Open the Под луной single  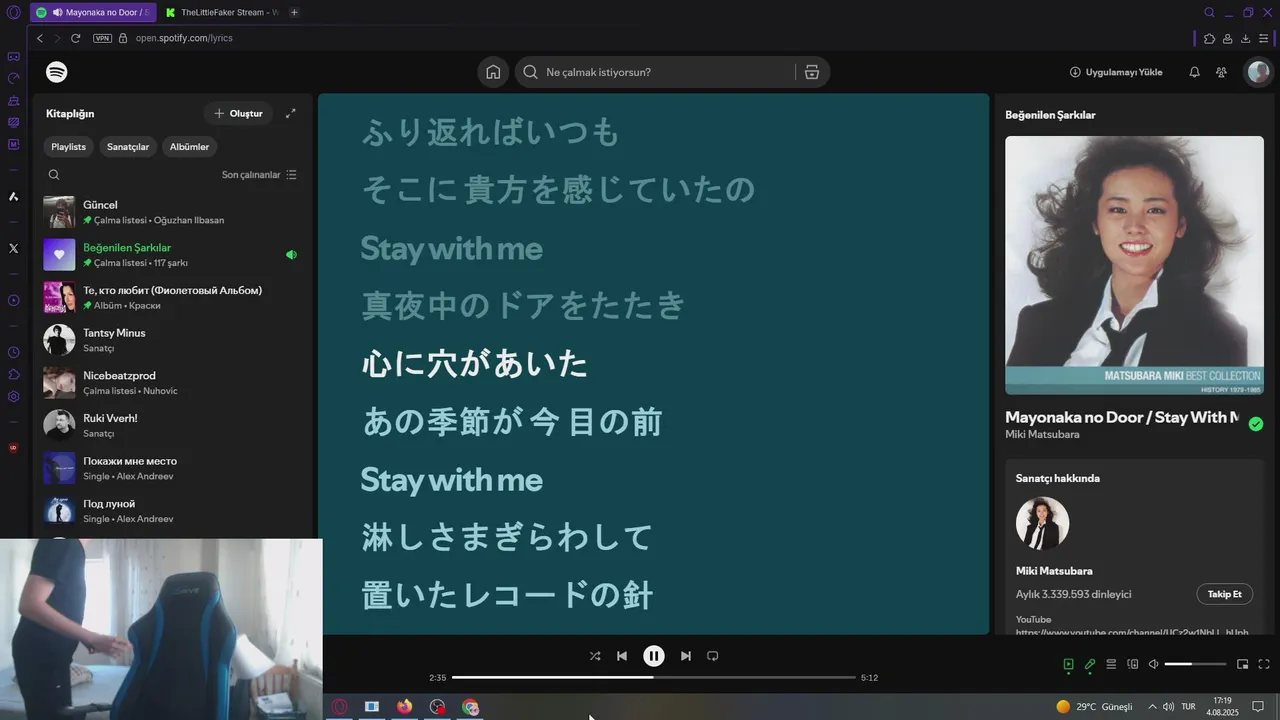tap(172, 511)
